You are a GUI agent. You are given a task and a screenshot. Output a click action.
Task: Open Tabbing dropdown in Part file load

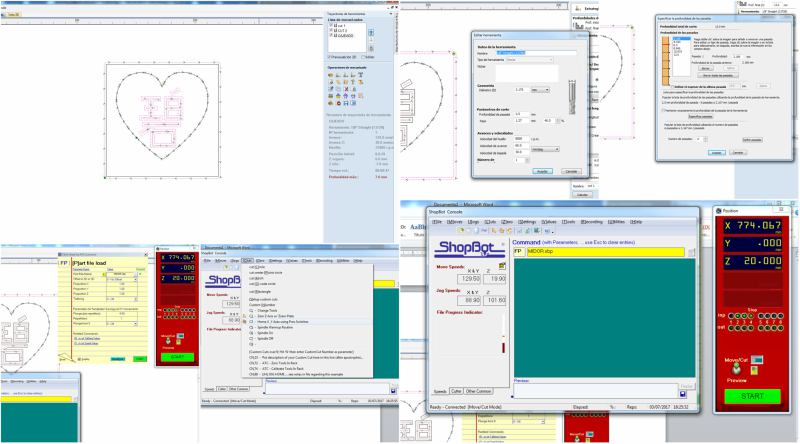(122, 299)
